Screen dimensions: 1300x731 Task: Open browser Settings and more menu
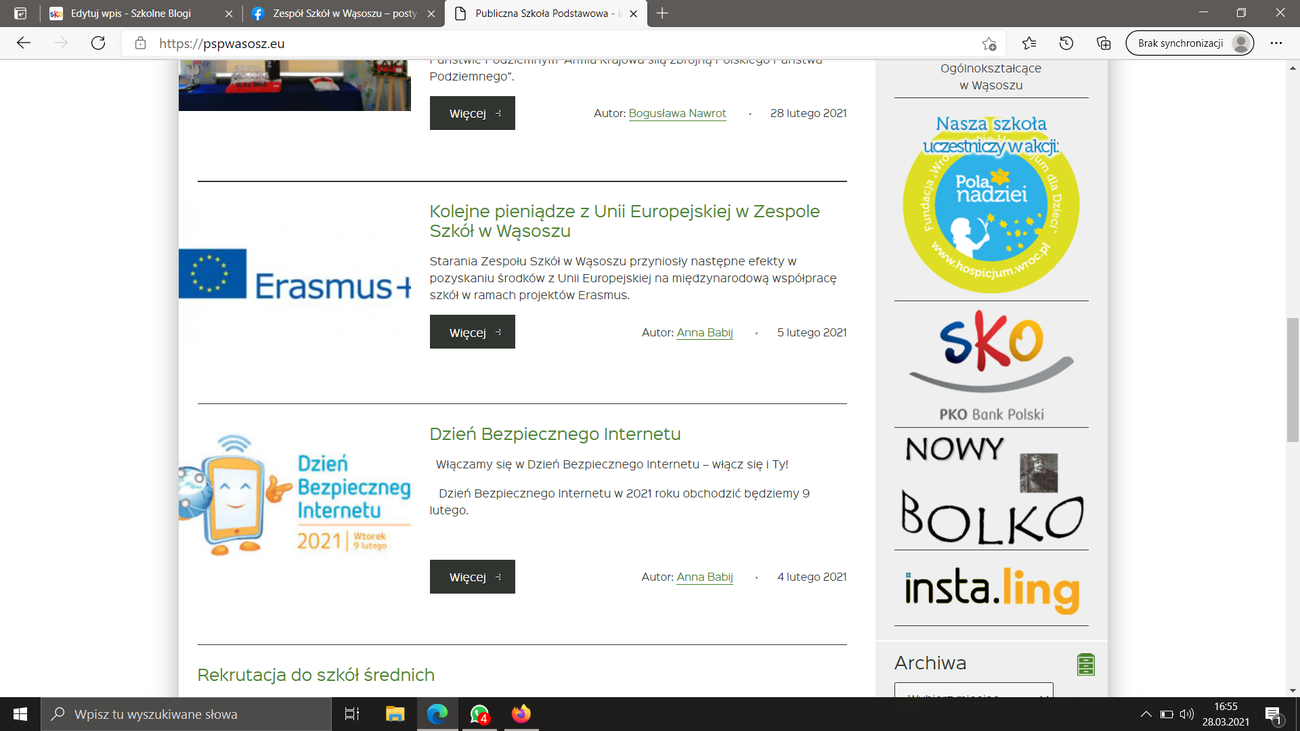pos(1276,43)
